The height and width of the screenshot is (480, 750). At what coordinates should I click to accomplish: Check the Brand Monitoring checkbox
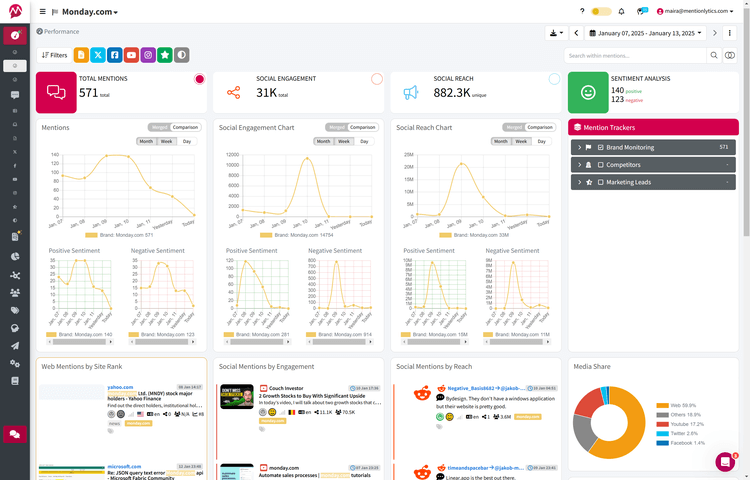pyautogui.click(x=601, y=147)
